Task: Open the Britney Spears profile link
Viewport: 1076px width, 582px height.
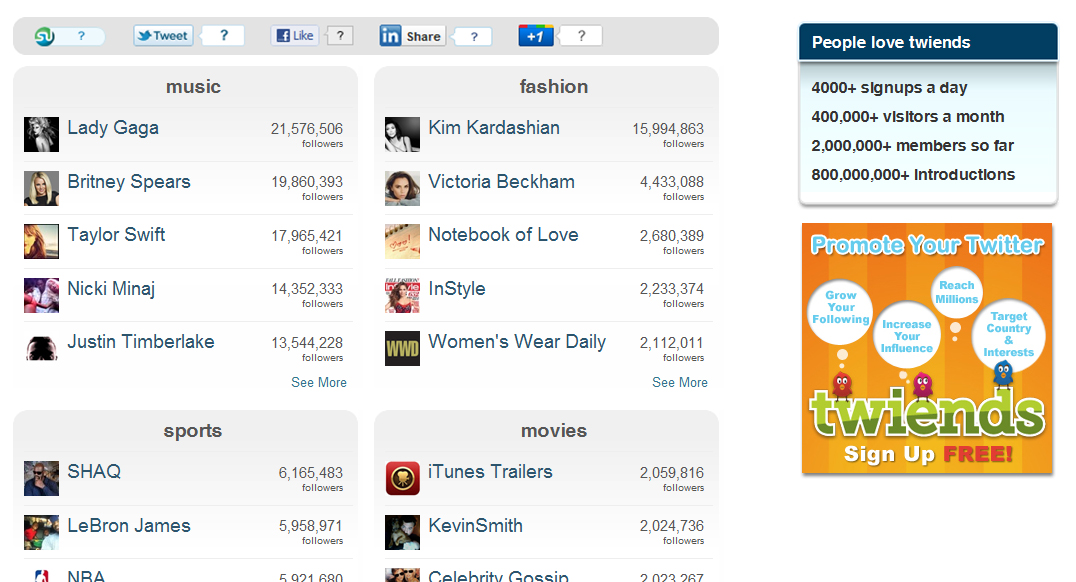Action: pyautogui.click(x=129, y=182)
